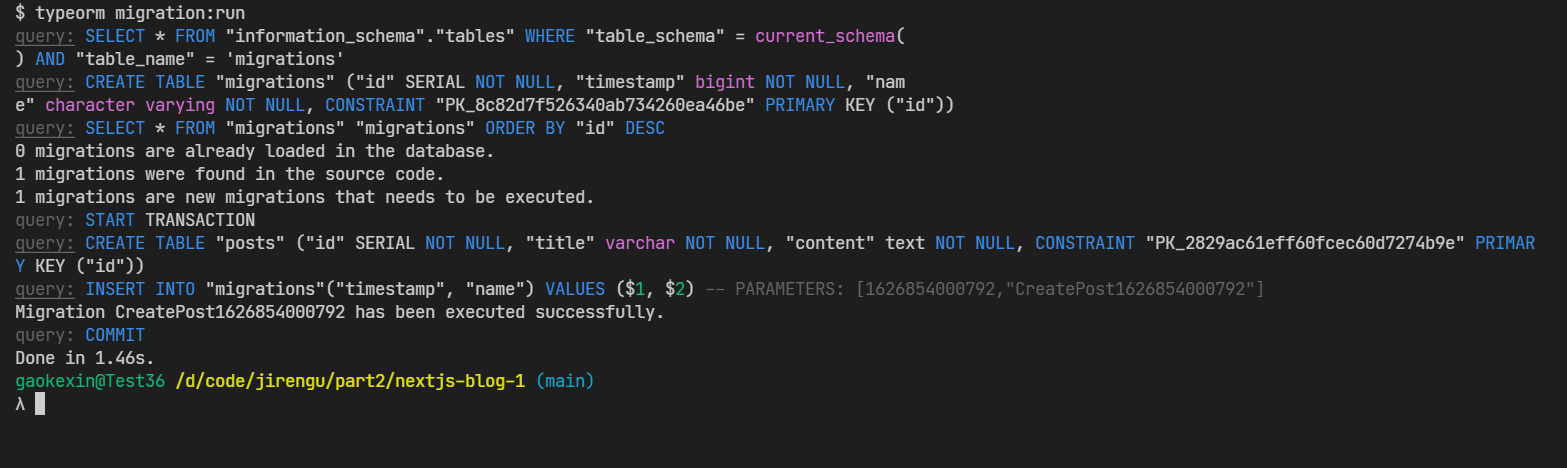Click 'CreatePost1626854000792 has been executed successfully' line
Viewport: 1567px width, 468px height.
point(340,312)
